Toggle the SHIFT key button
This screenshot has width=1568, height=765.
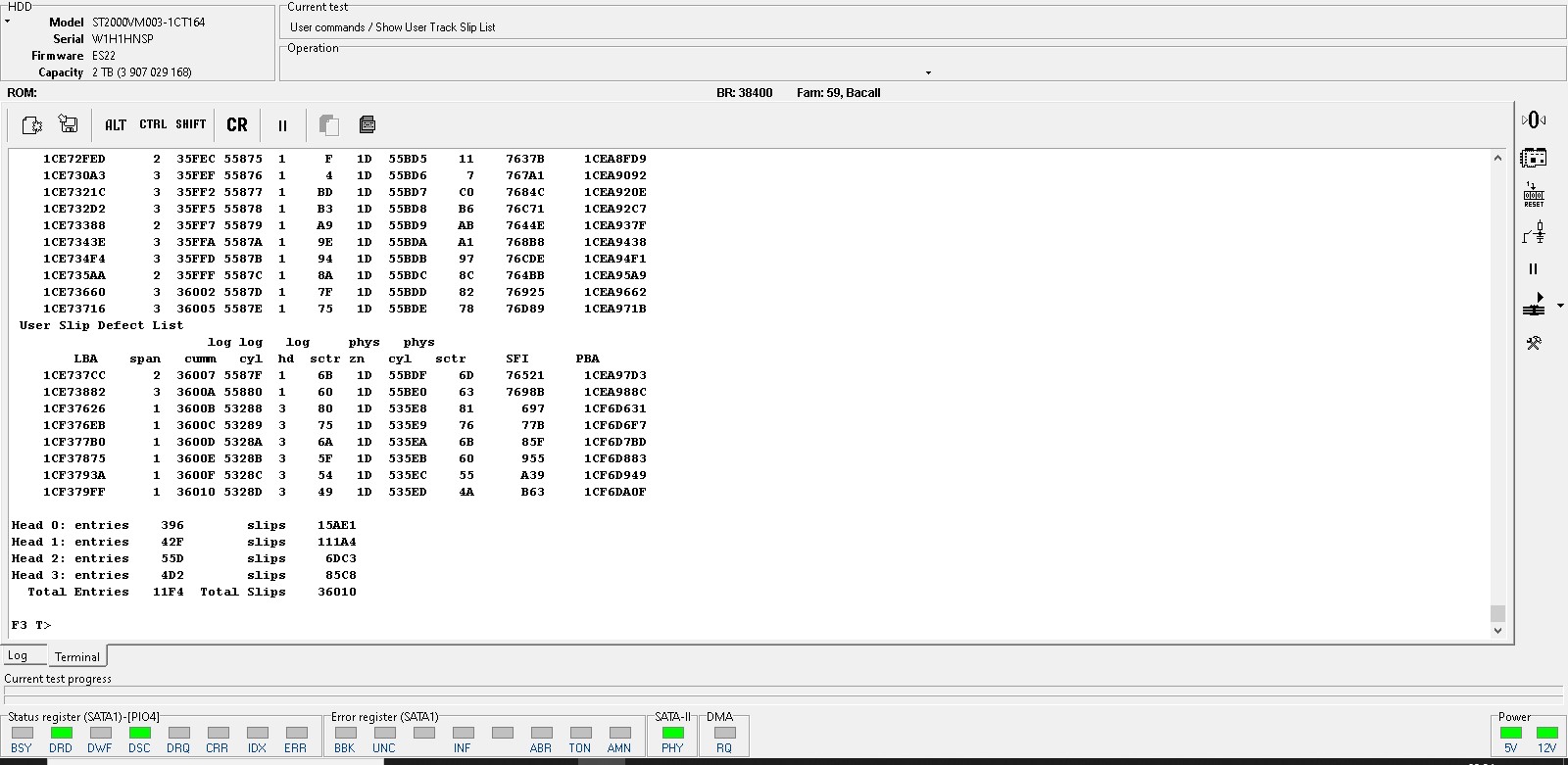coord(191,124)
